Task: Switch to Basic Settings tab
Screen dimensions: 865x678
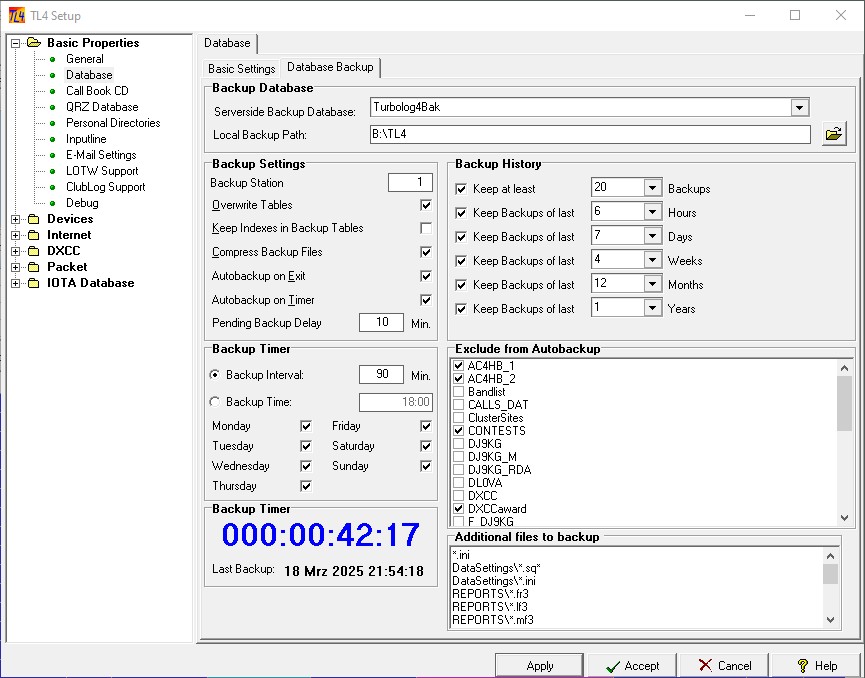Action: pyautogui.click(x=242, y=69)
